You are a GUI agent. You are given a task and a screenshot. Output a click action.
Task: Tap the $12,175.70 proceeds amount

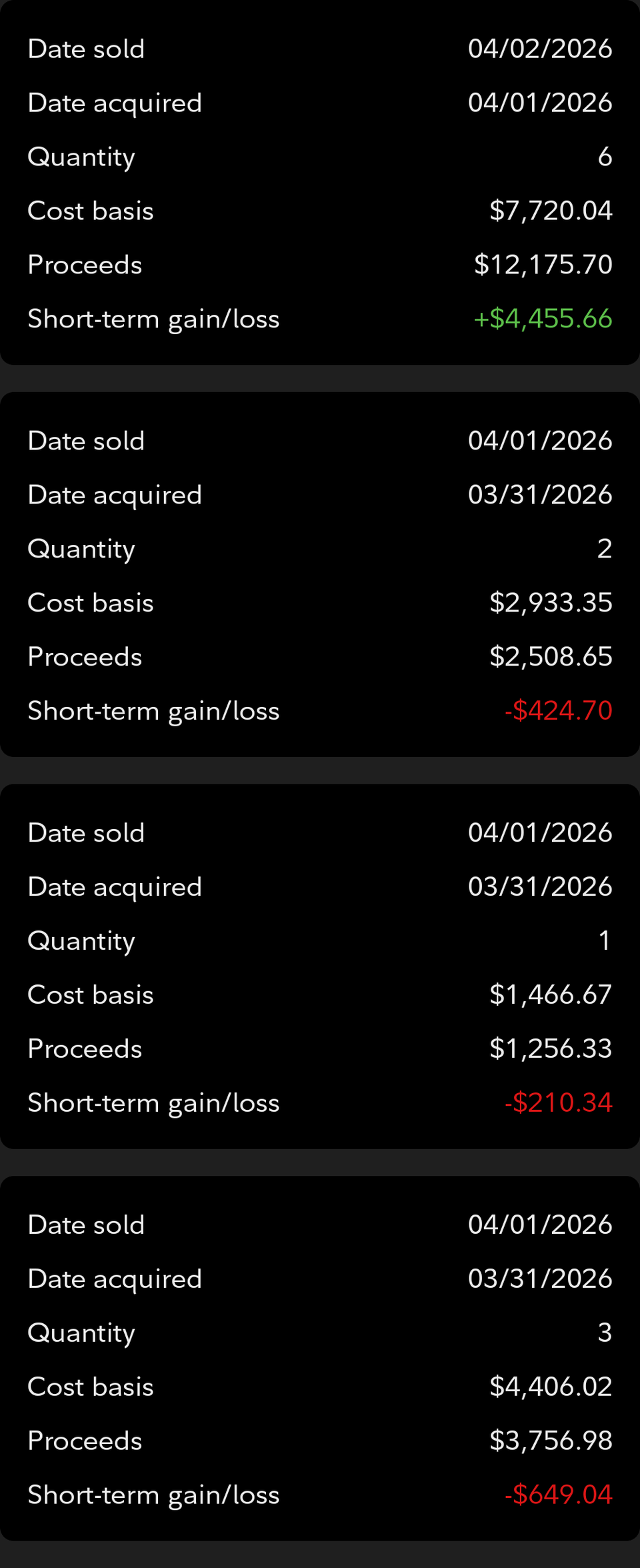(x=543, y=265)
